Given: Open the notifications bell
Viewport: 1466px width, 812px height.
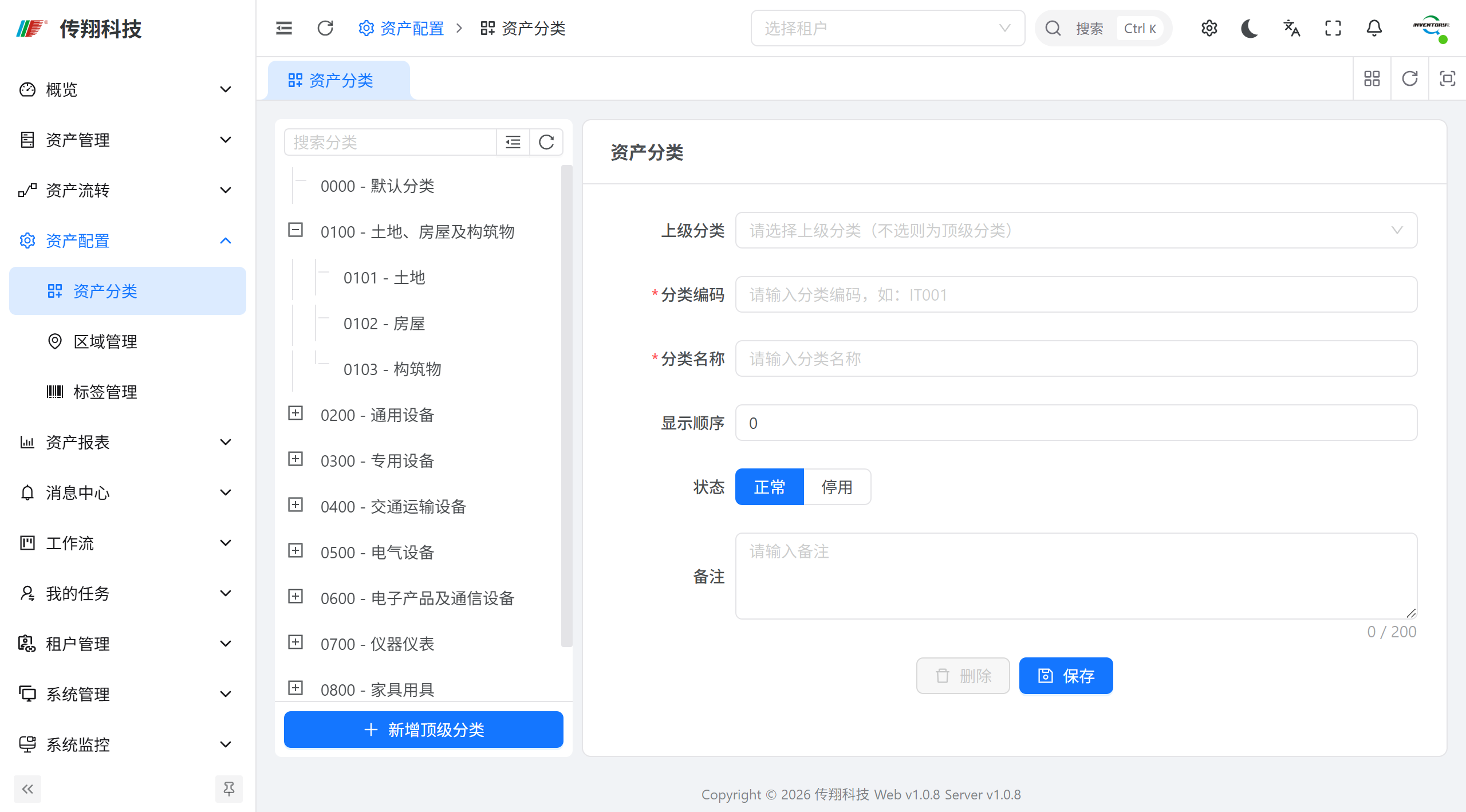Looking at the screenshot, I should (x=1374, y=28).
